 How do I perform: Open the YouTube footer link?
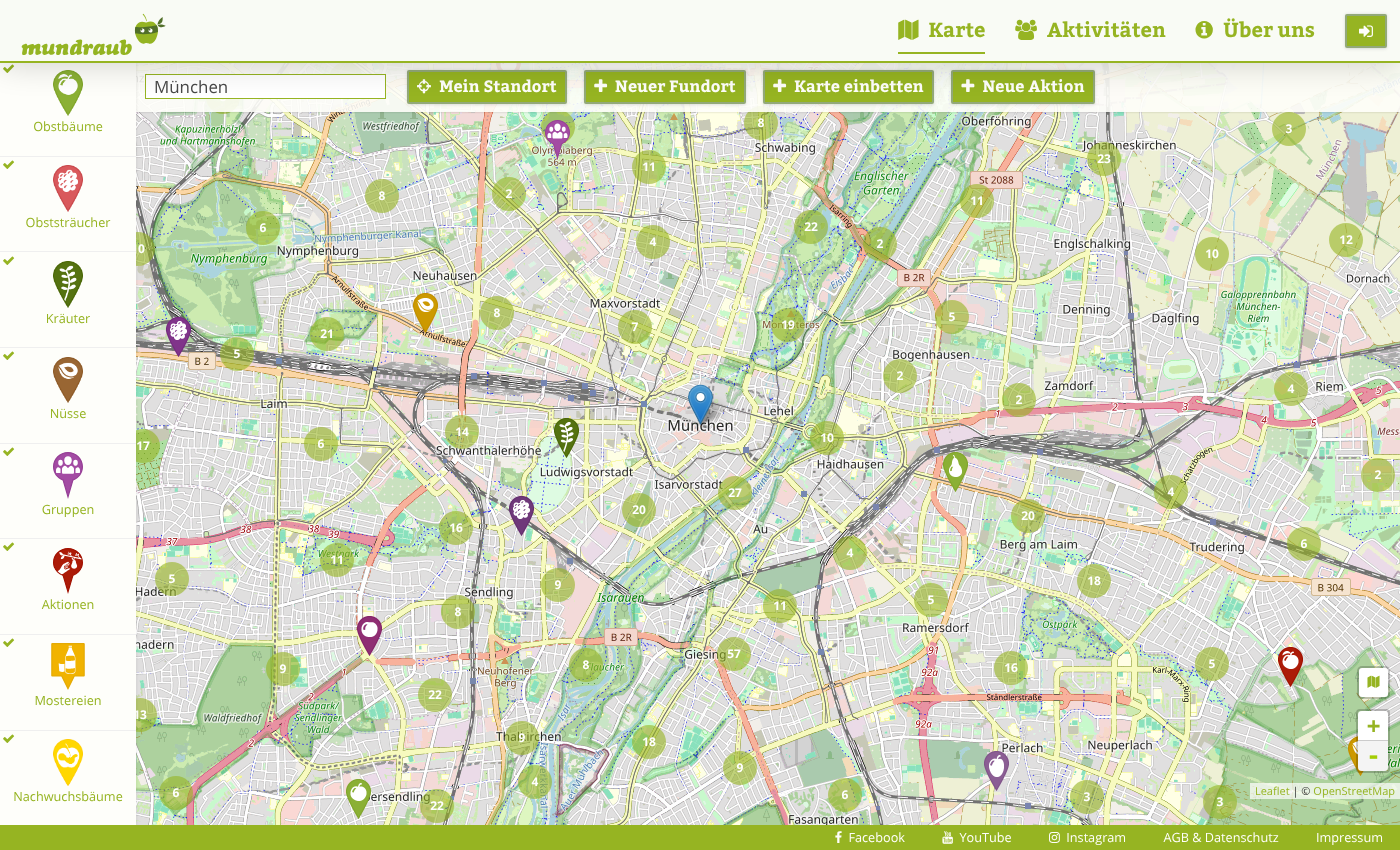click(977, 838)
